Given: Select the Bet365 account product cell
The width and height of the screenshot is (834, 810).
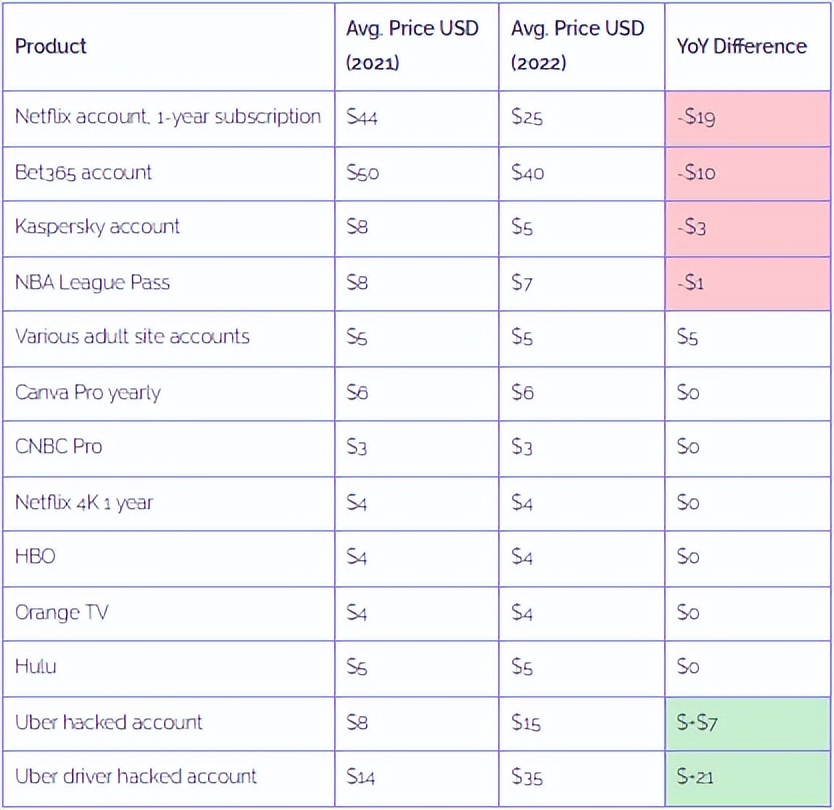Looking at the screenshot, I should tap(84, 172).
